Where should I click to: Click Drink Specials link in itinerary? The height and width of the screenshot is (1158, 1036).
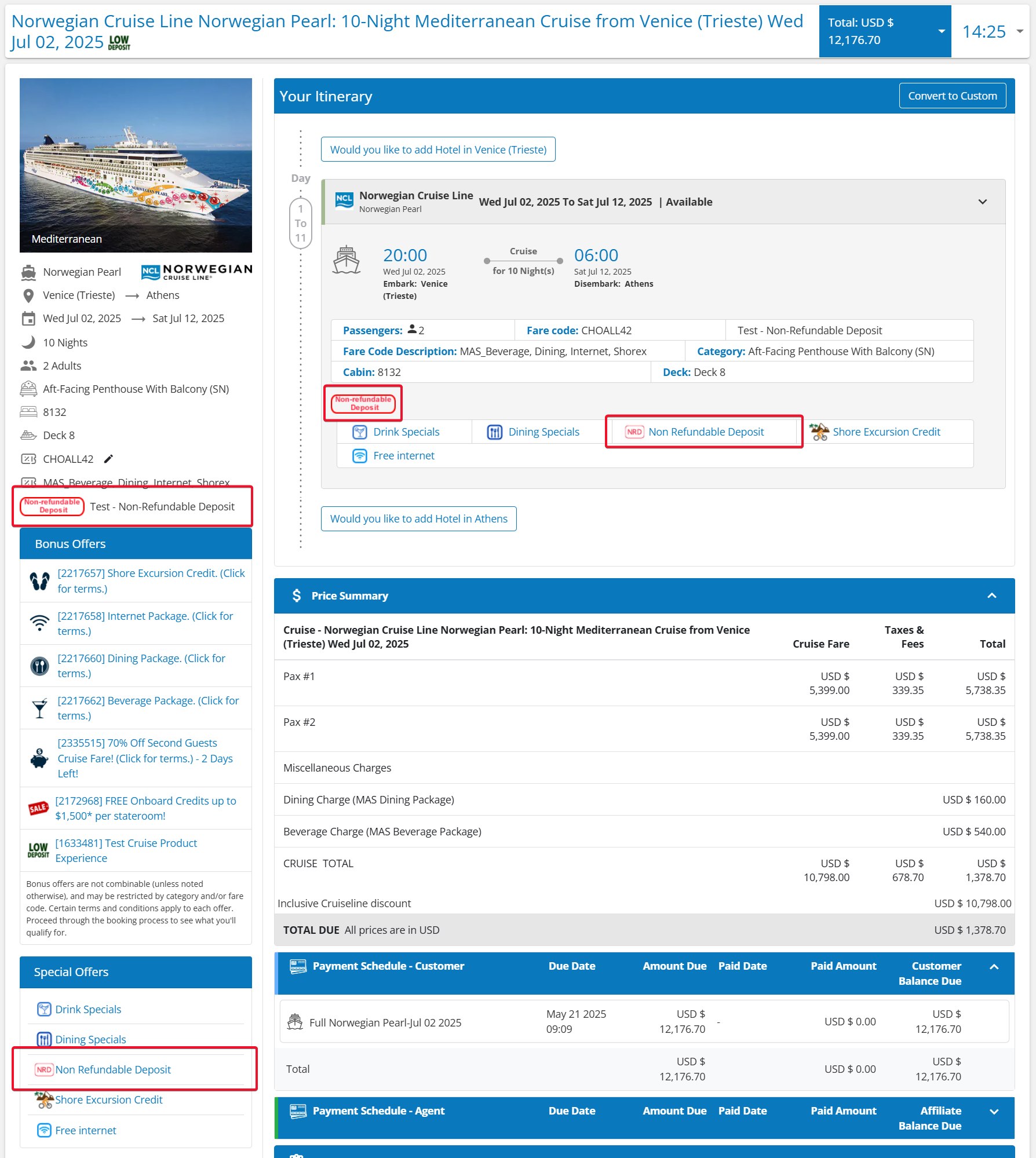(x=407, y=432)
